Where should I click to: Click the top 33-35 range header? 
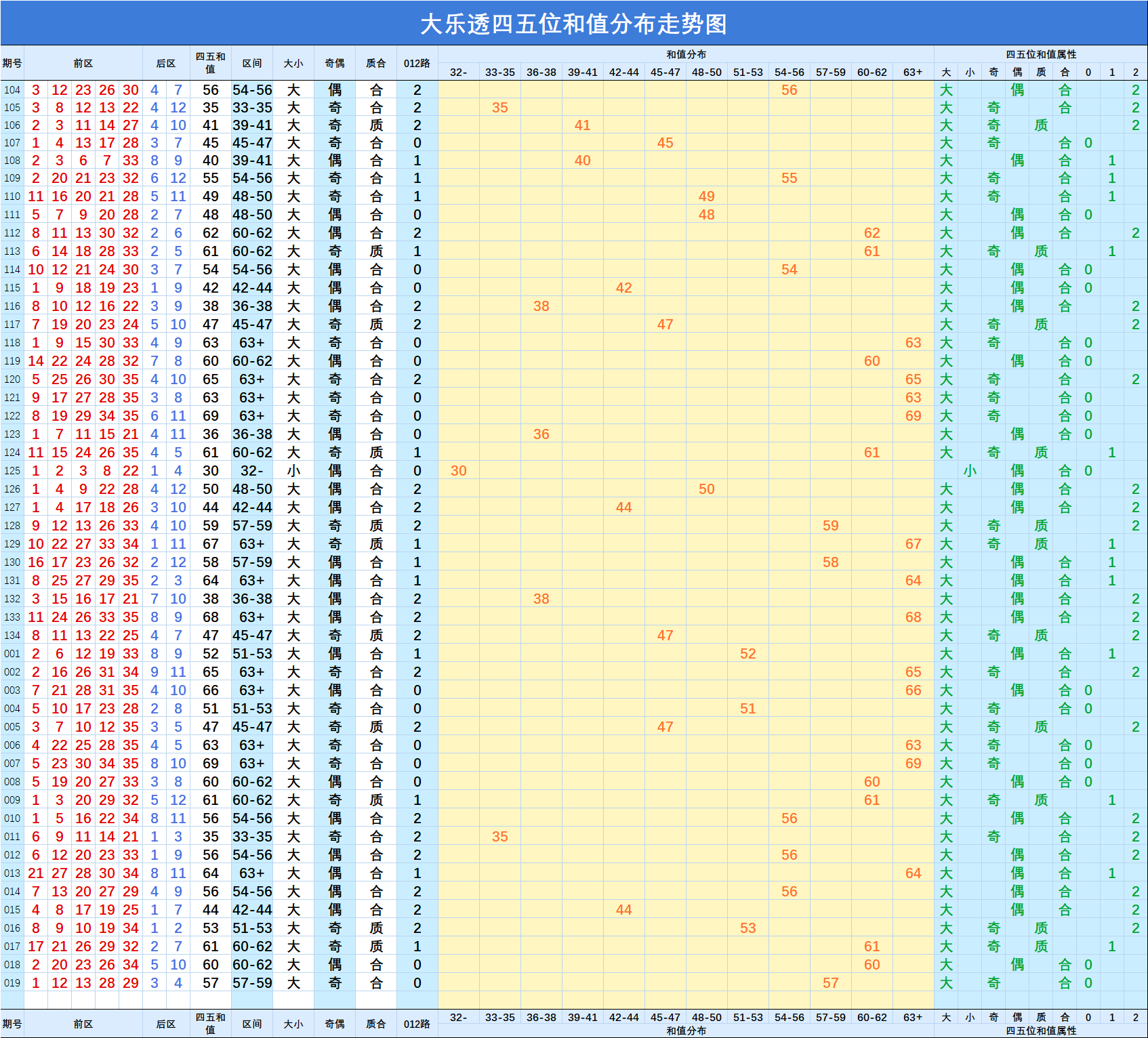click(x=500, y=72)
